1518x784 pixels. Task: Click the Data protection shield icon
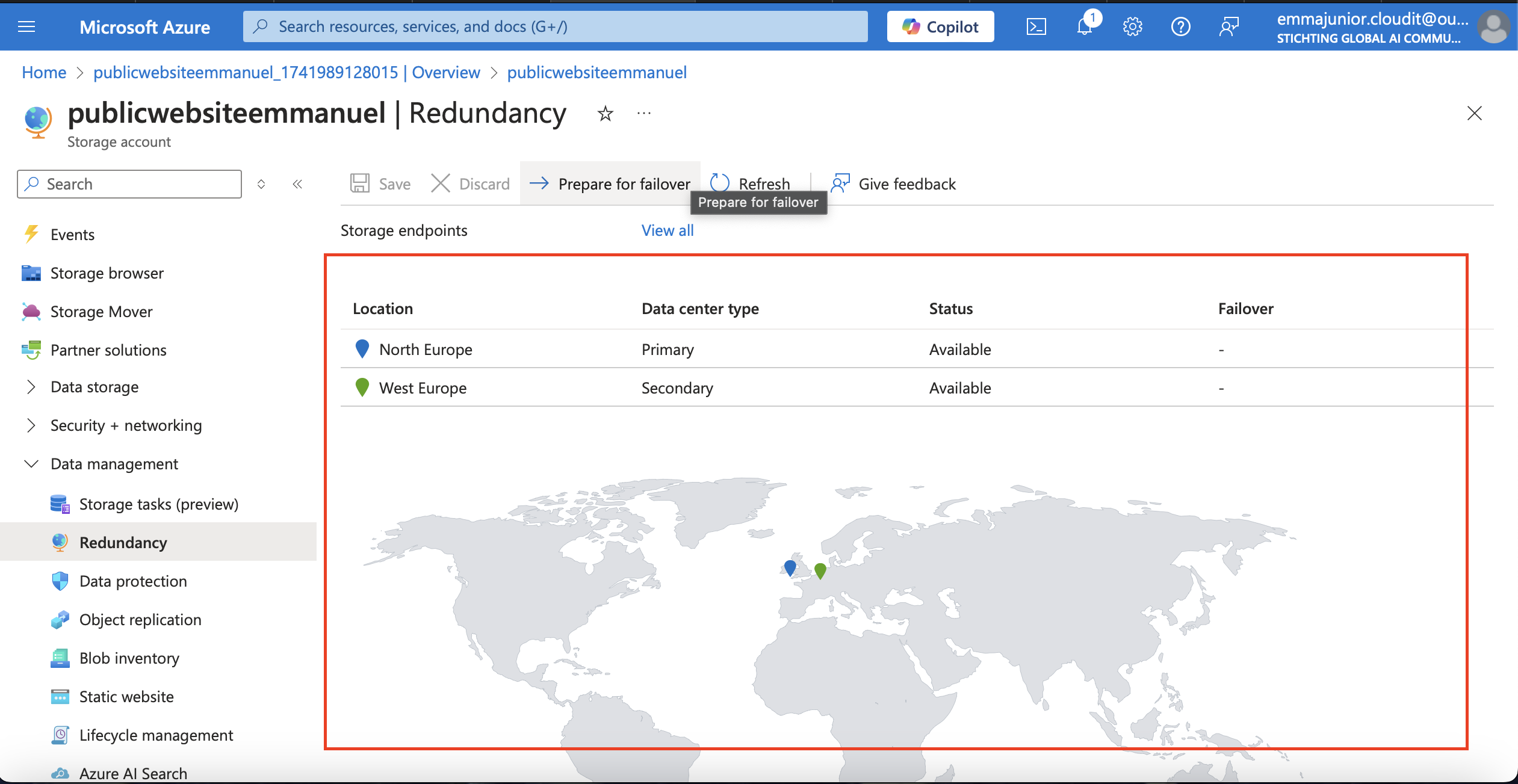(x=60, y=581)
